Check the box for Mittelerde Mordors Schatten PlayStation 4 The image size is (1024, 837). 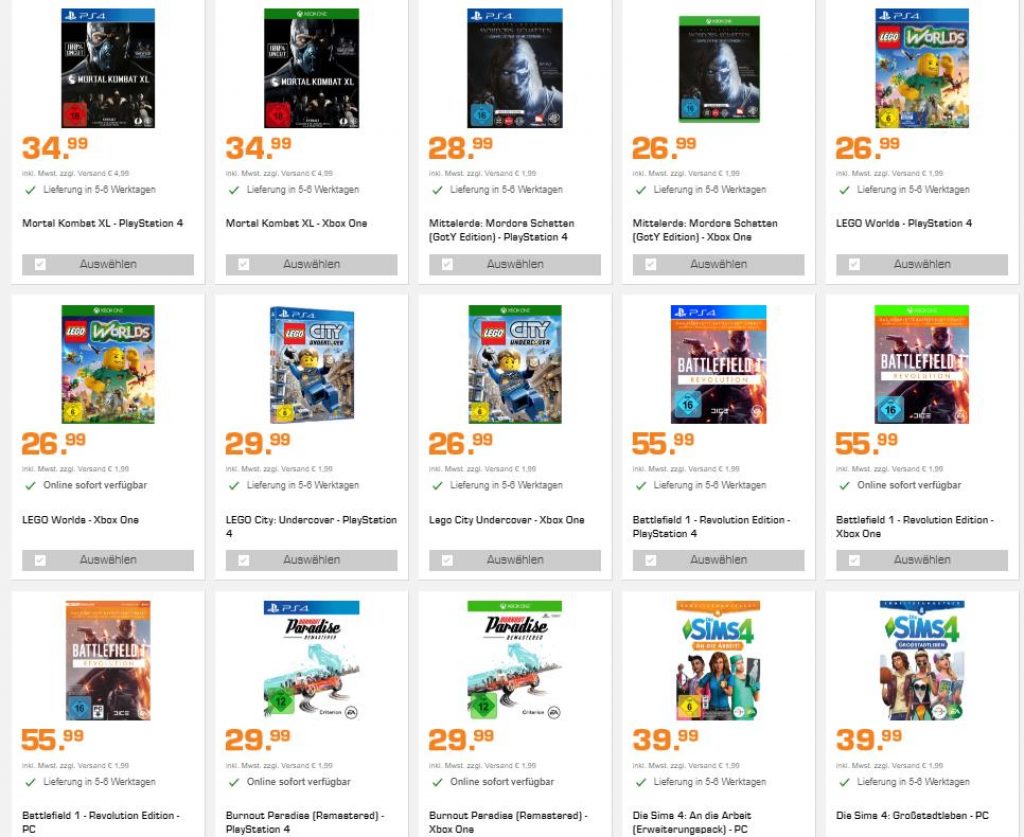click(x=447, y=265)
